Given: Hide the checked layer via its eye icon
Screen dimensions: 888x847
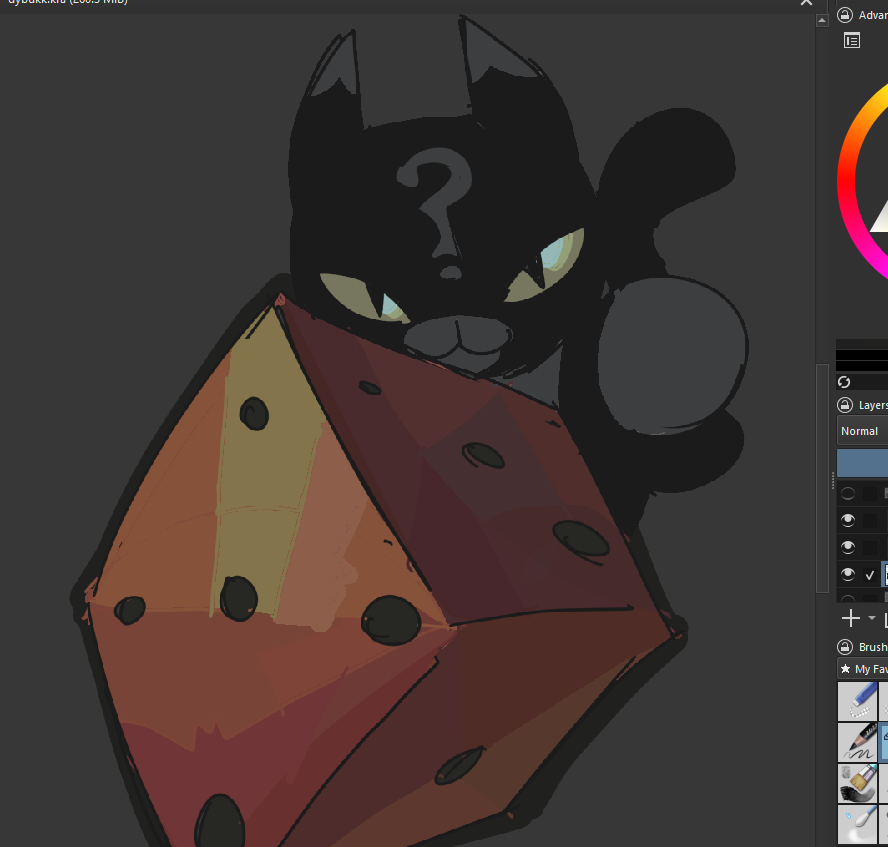Looking at the screenshot, I should click(x=848, y=574).
